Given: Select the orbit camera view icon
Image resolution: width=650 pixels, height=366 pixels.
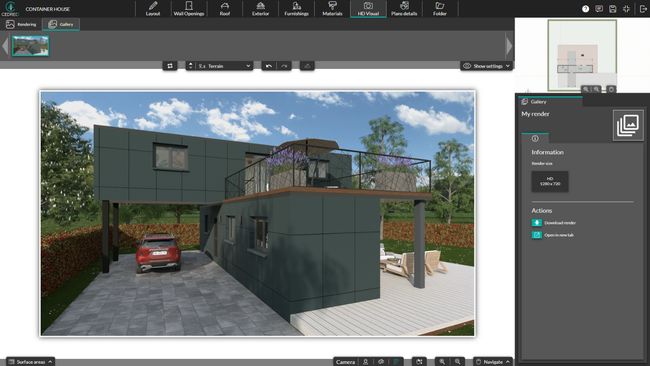Looking at the screenshot, I should pos(381,362).
